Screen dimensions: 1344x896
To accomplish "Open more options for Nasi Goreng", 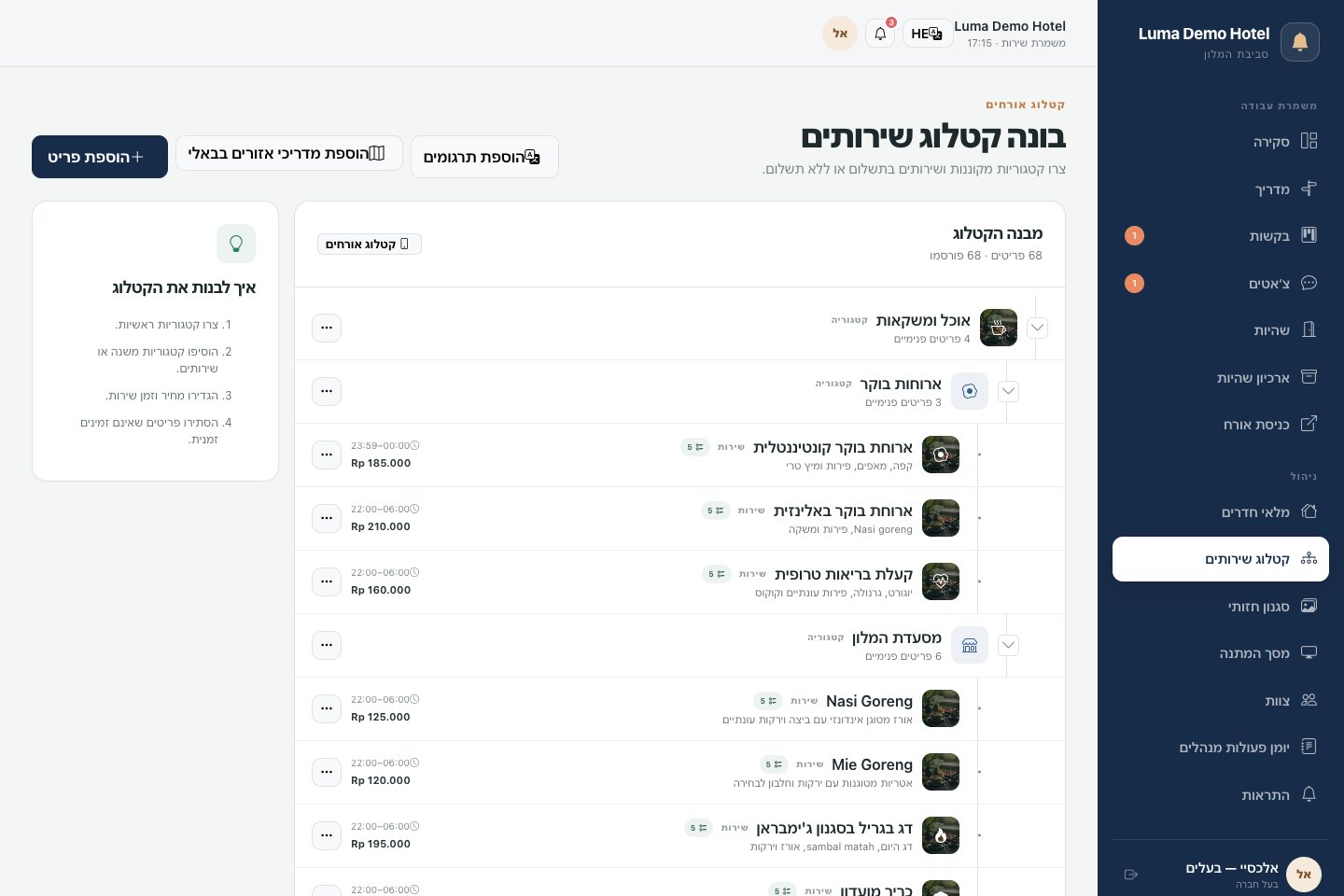I will 327,708.
